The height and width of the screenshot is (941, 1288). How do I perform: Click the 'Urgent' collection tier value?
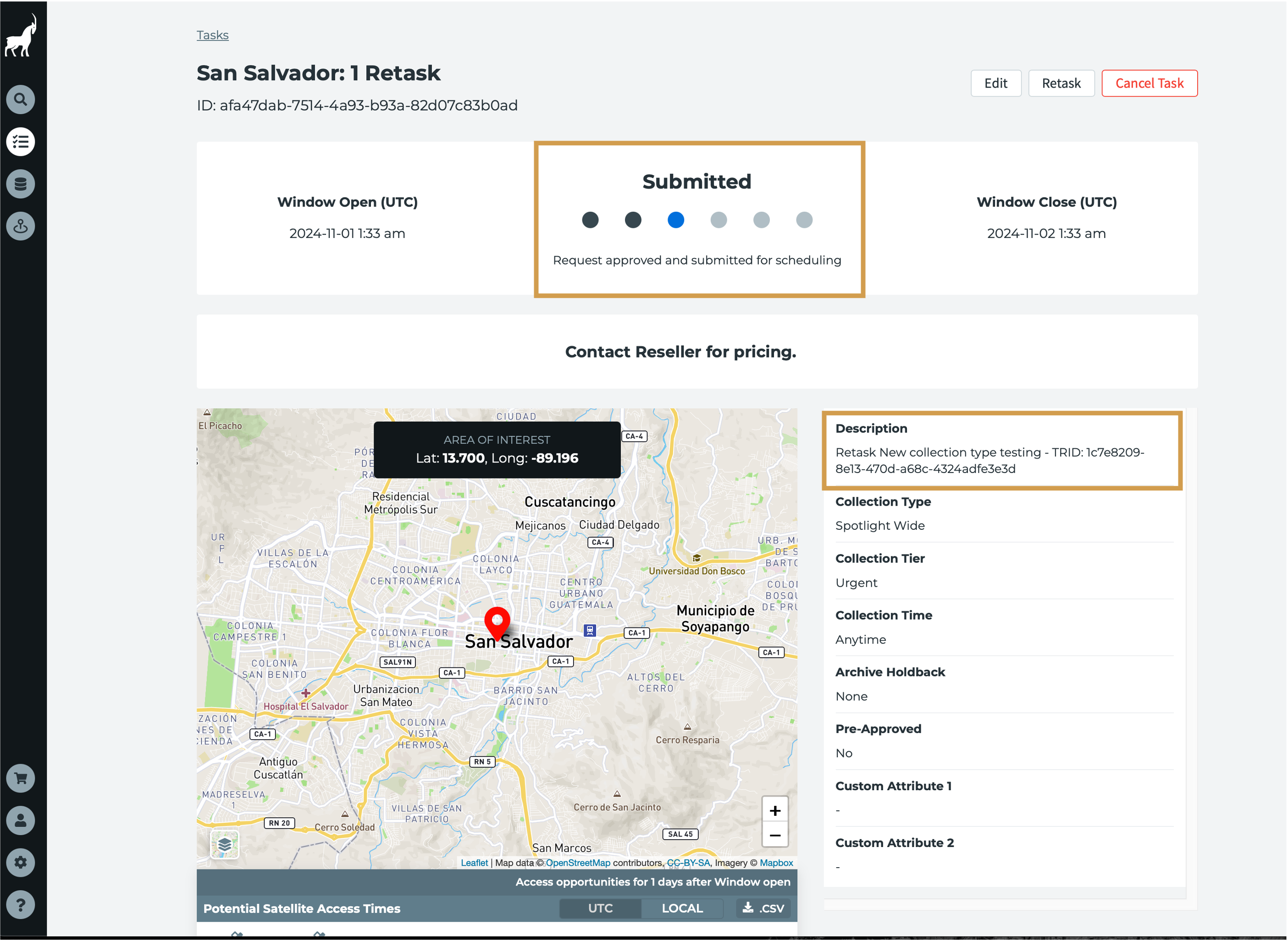pyautogui.click(x=856, y=583)
